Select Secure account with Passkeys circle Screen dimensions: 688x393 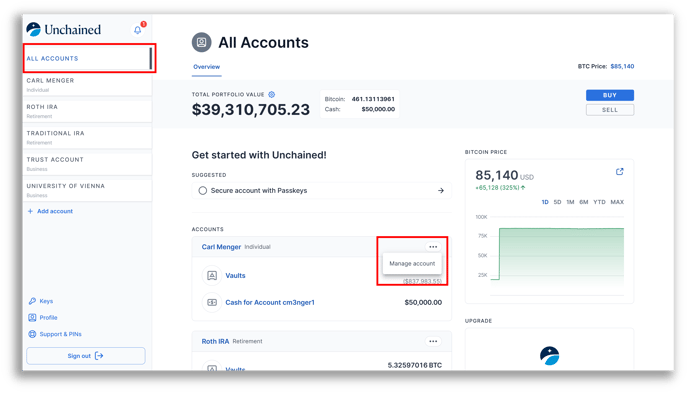pos(203,190)
